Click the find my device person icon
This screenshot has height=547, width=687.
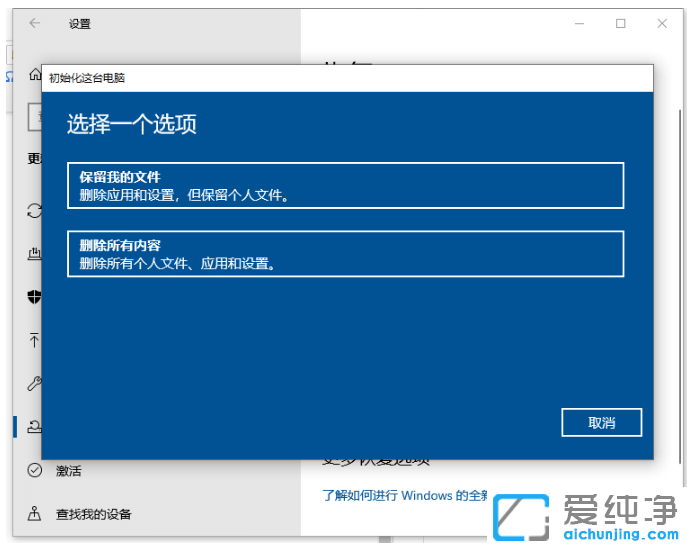pos(35,514)
